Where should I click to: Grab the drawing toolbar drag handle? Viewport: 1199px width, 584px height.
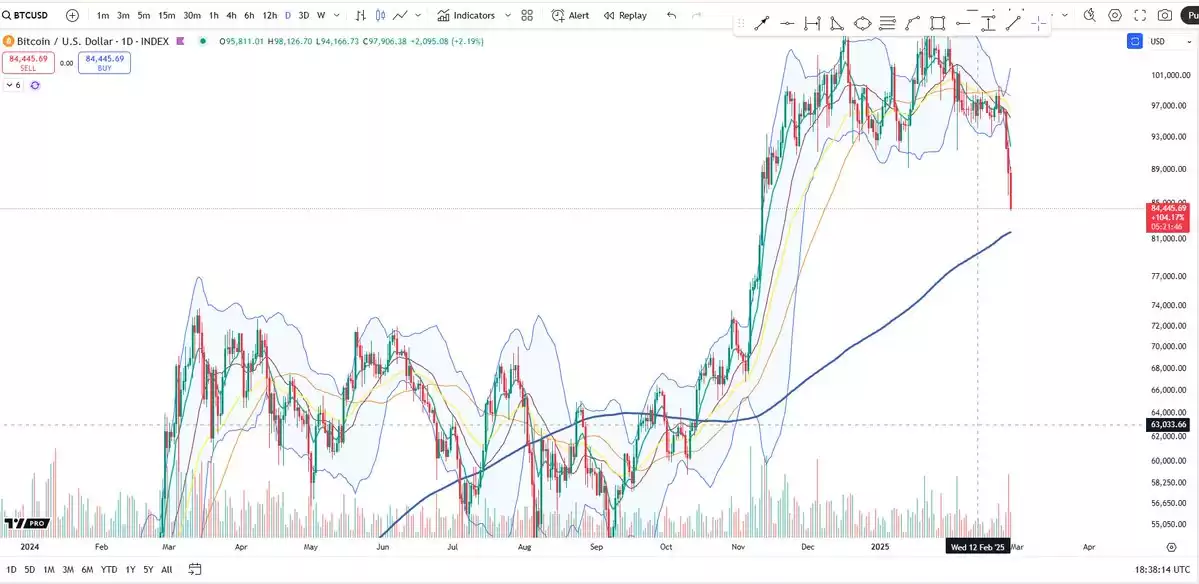point(740,24)
